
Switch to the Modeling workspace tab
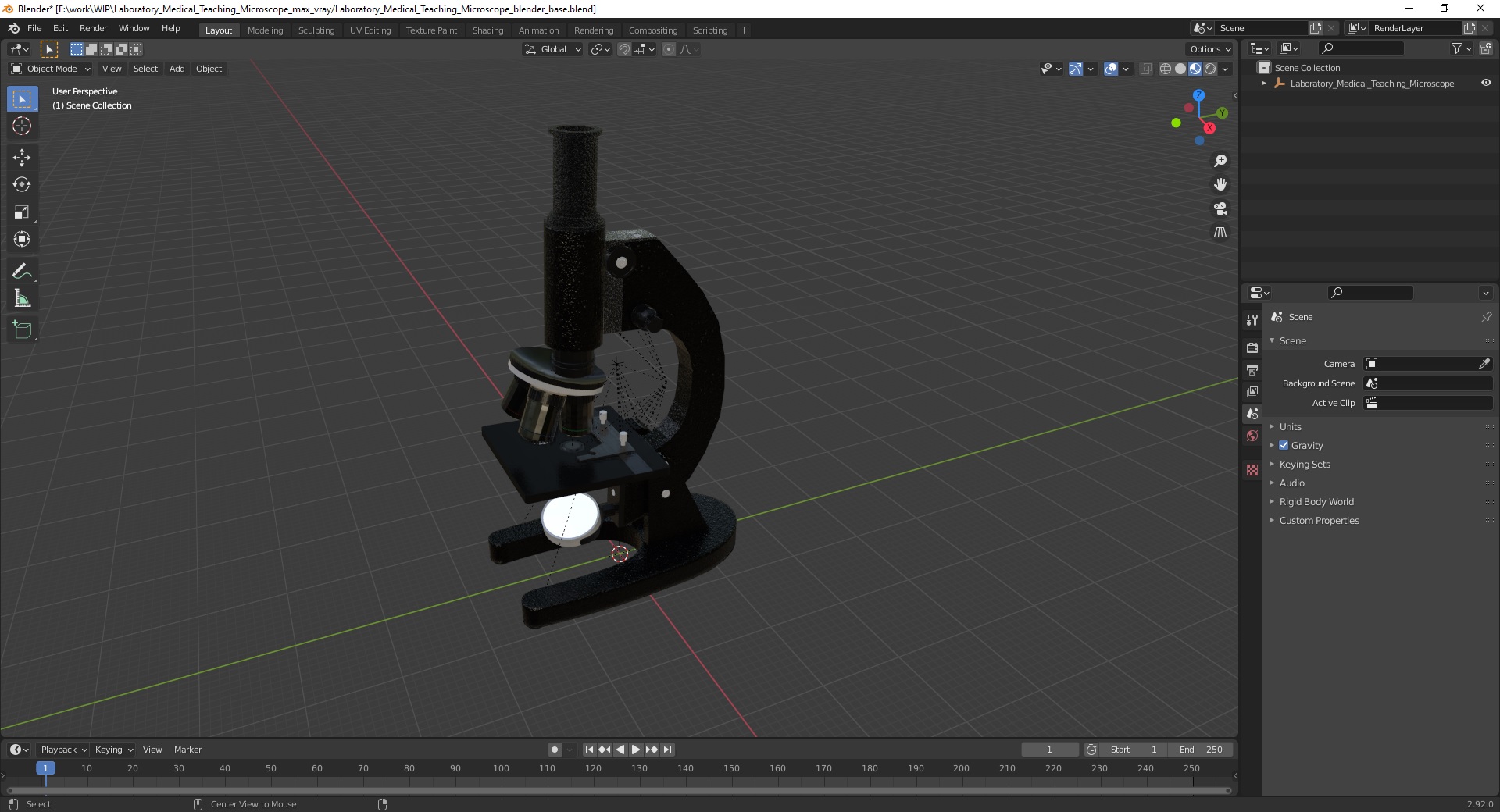click(265, 30)
